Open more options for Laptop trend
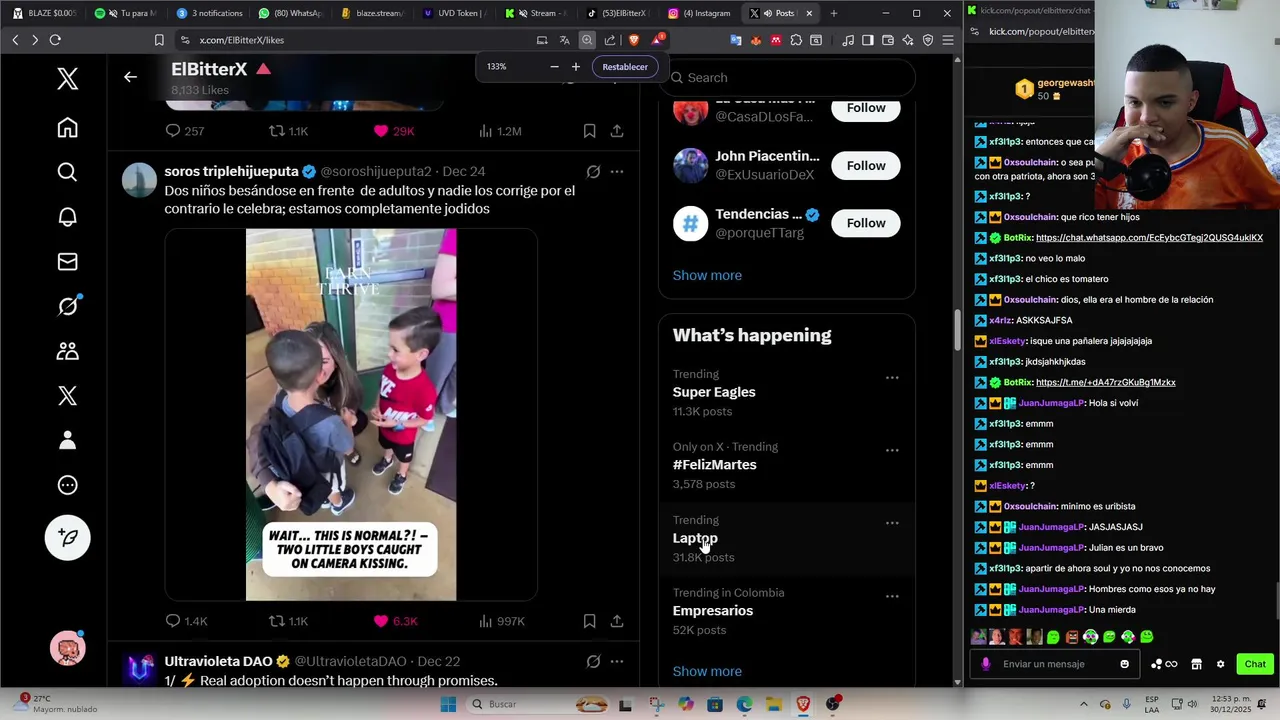Viewport: 1280px width, 720px height. 892,523
